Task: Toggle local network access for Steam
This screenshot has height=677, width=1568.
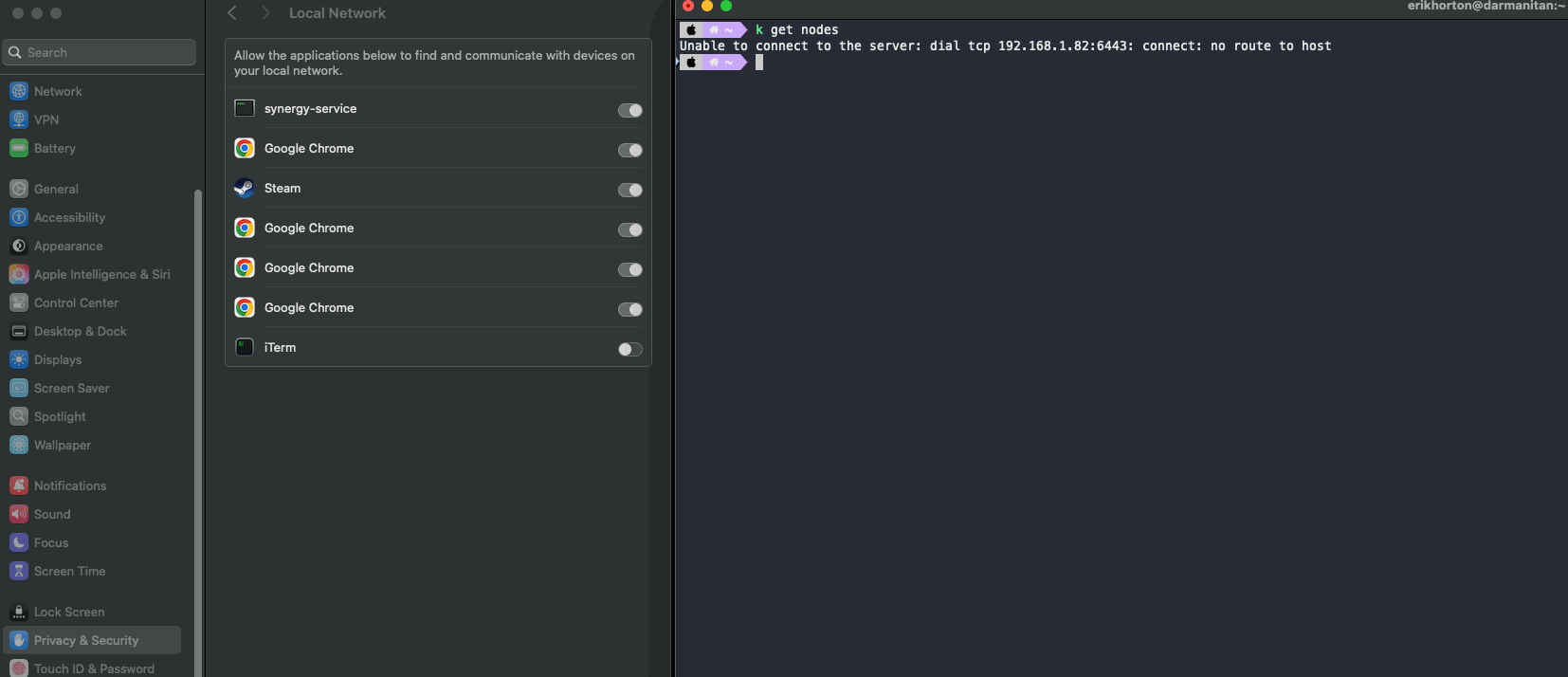Action: [x=630, y=190]
